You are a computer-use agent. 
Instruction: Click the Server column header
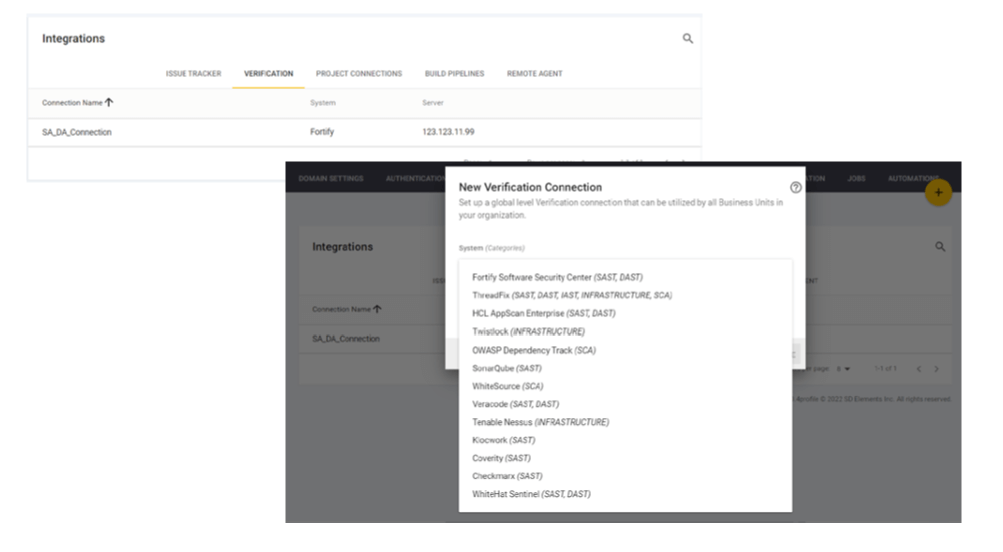pyautogui.click(x=432, y=102)
